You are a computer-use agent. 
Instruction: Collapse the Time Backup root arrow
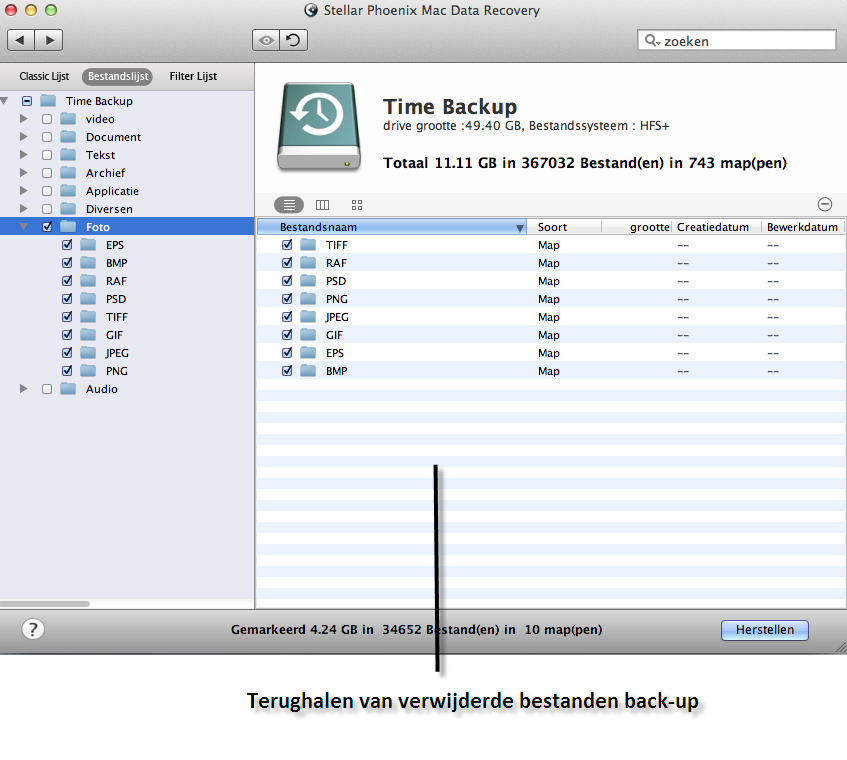coord(4,101)
